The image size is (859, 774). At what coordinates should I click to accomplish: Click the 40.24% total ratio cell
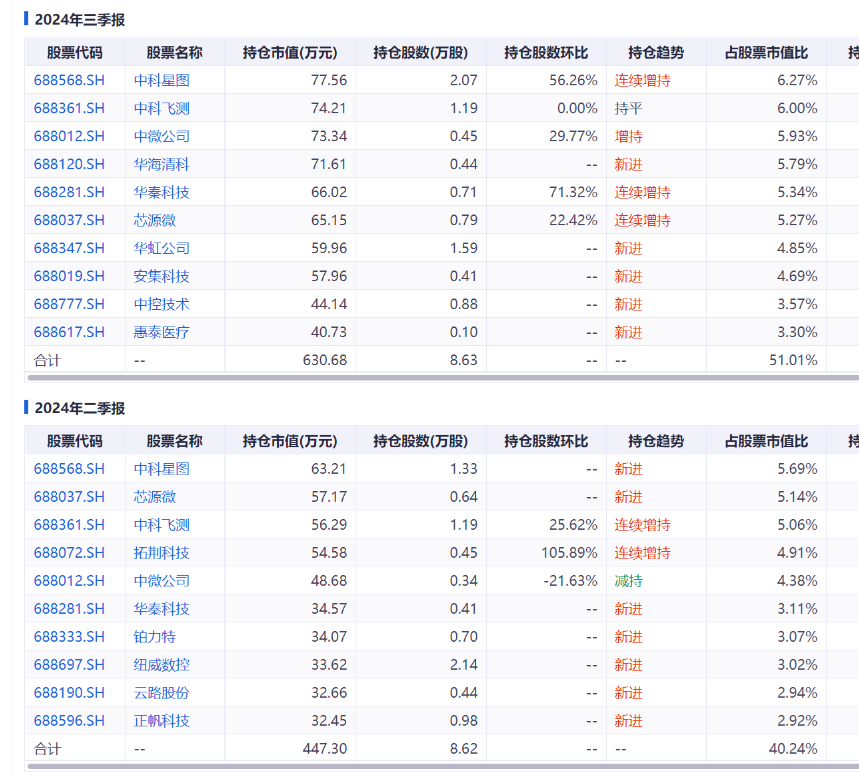(x=793, y=748)
